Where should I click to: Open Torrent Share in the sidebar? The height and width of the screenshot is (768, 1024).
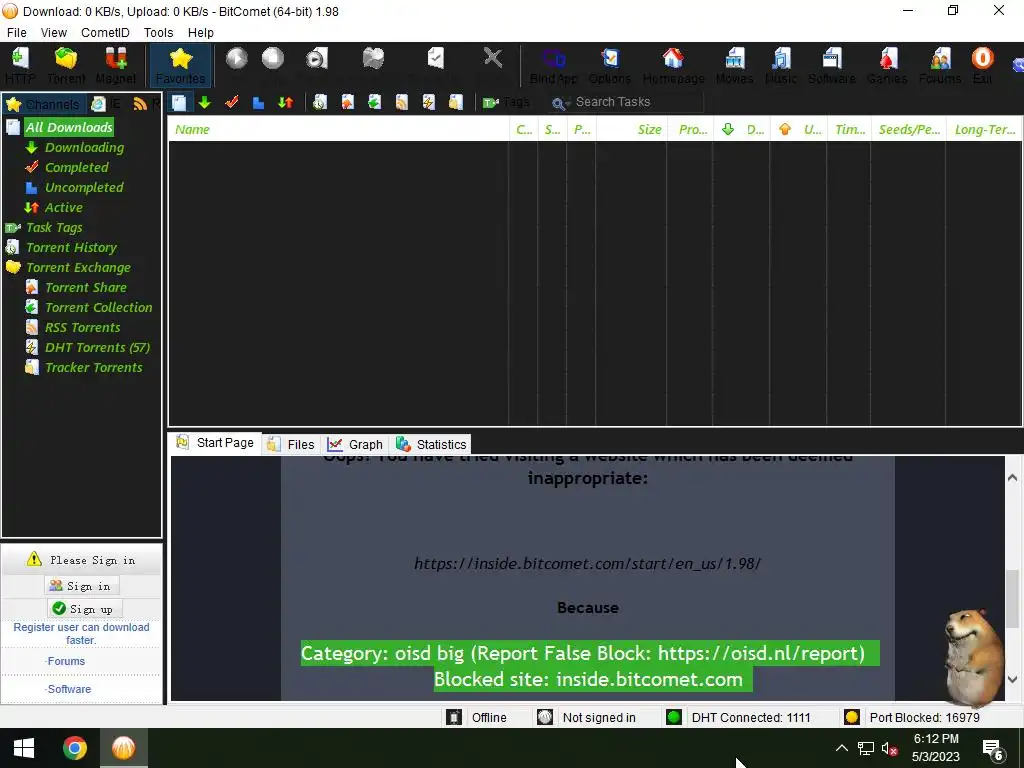click(86, 288)
